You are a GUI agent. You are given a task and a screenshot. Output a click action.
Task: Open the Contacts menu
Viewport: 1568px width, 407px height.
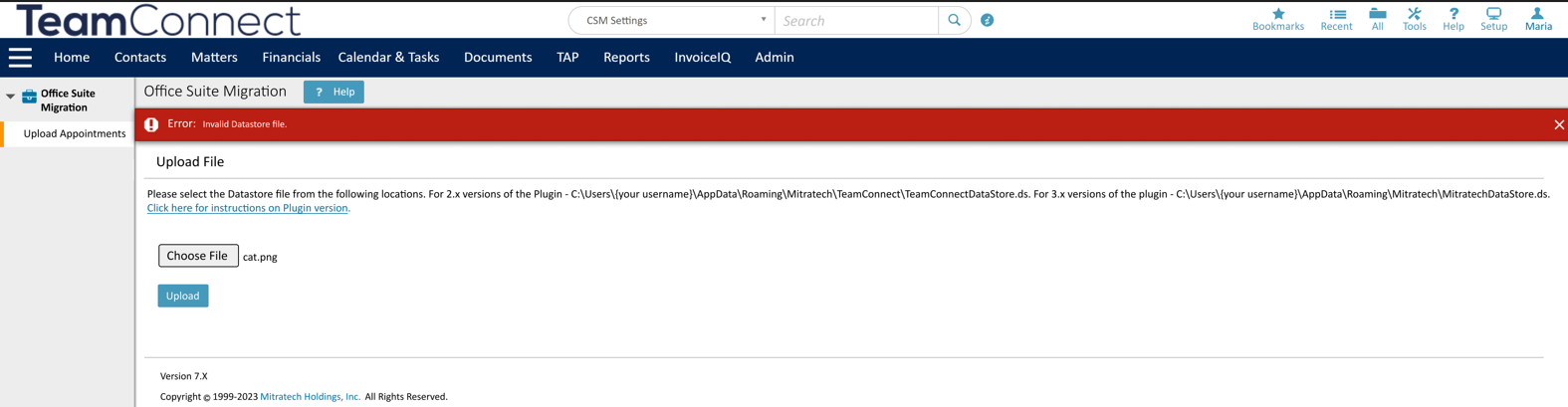coord(140,58)
